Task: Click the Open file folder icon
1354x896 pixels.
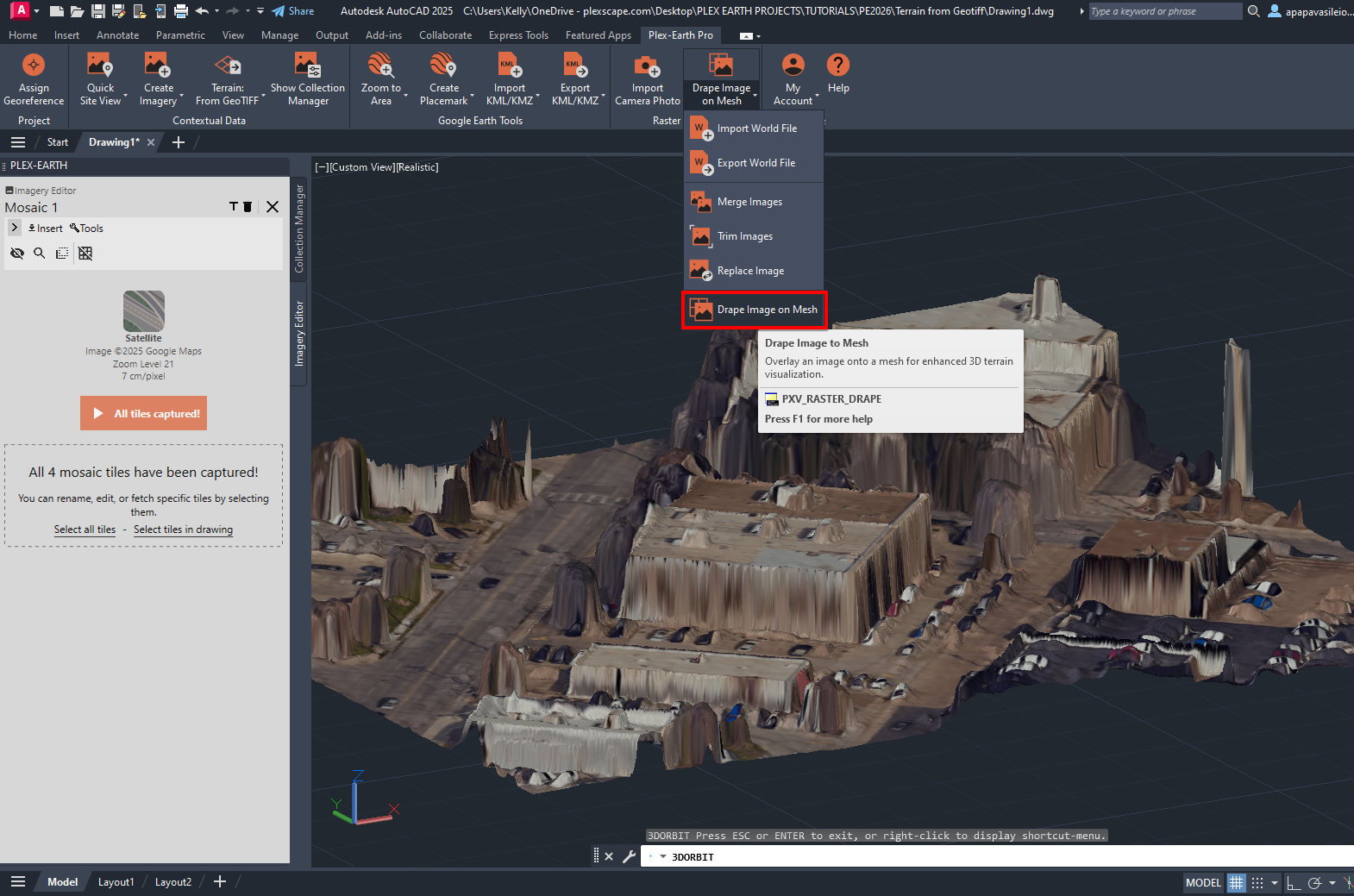Action: pyautogui.click(x=77, y=11)
